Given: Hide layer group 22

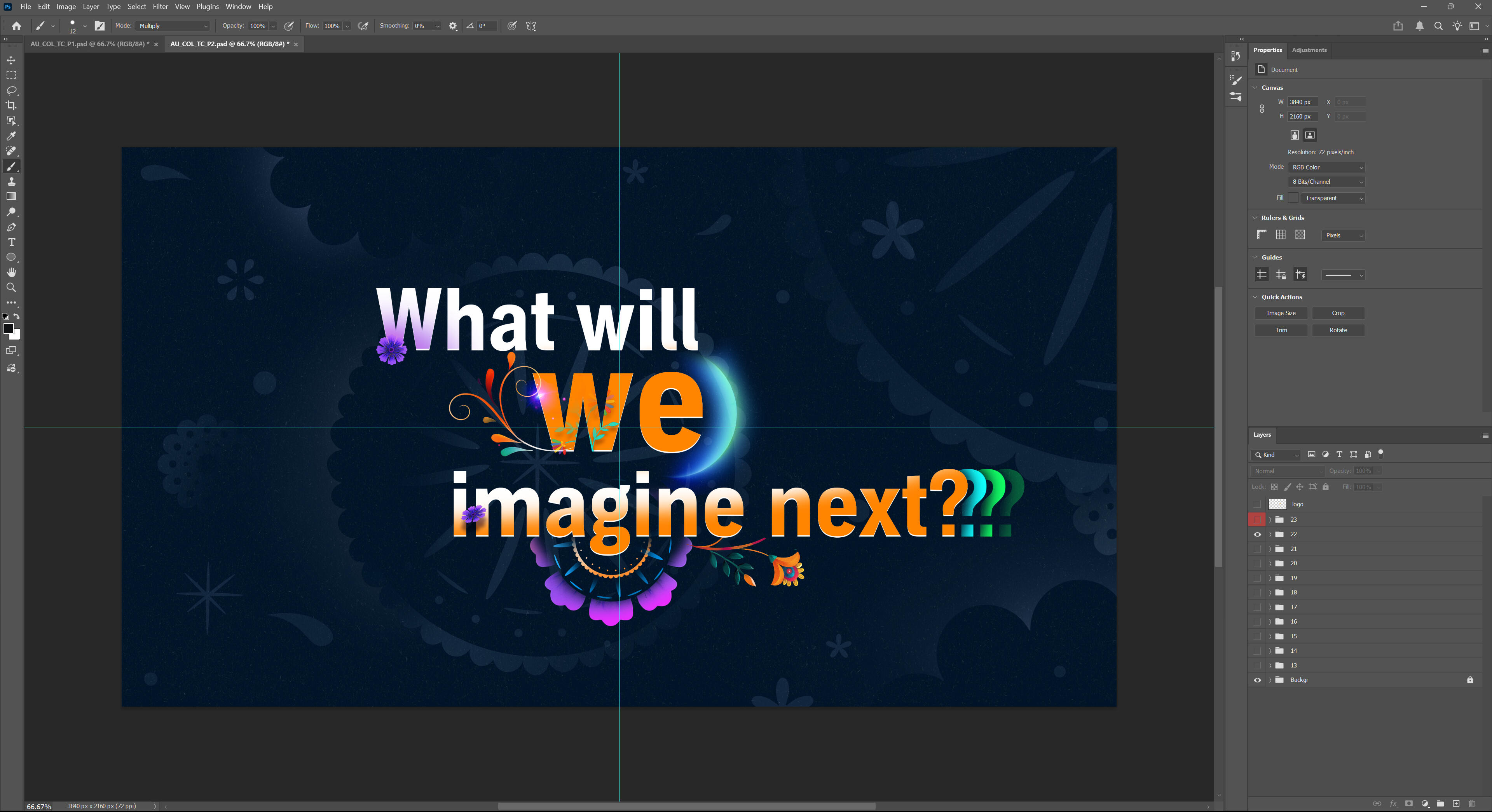Looking at the screenshot, I should [1257, 535].
